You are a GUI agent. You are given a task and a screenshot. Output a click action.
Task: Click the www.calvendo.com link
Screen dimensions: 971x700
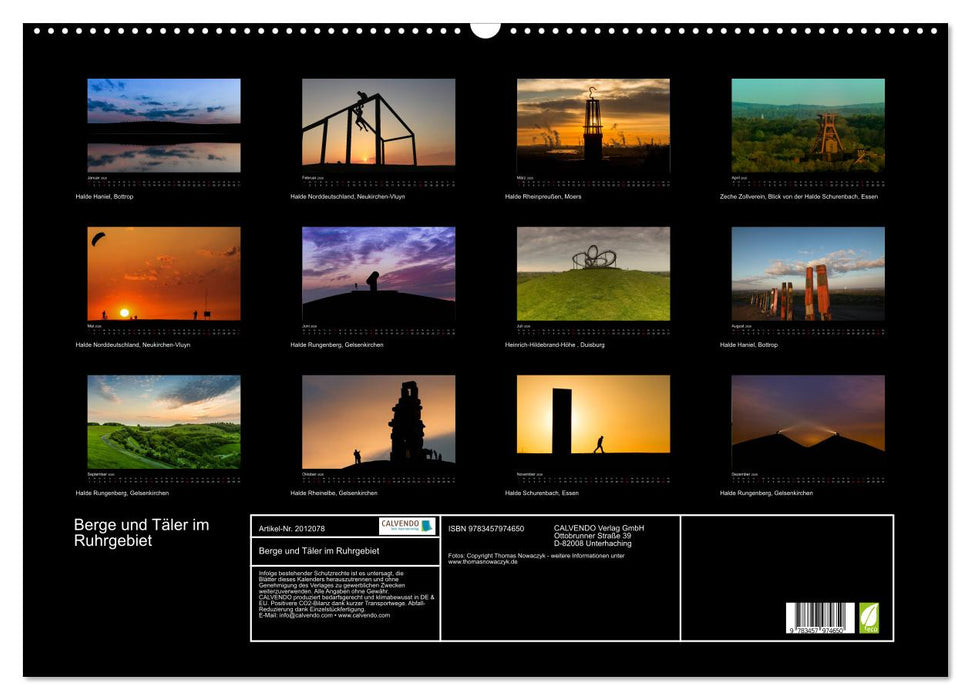point(362,615)
